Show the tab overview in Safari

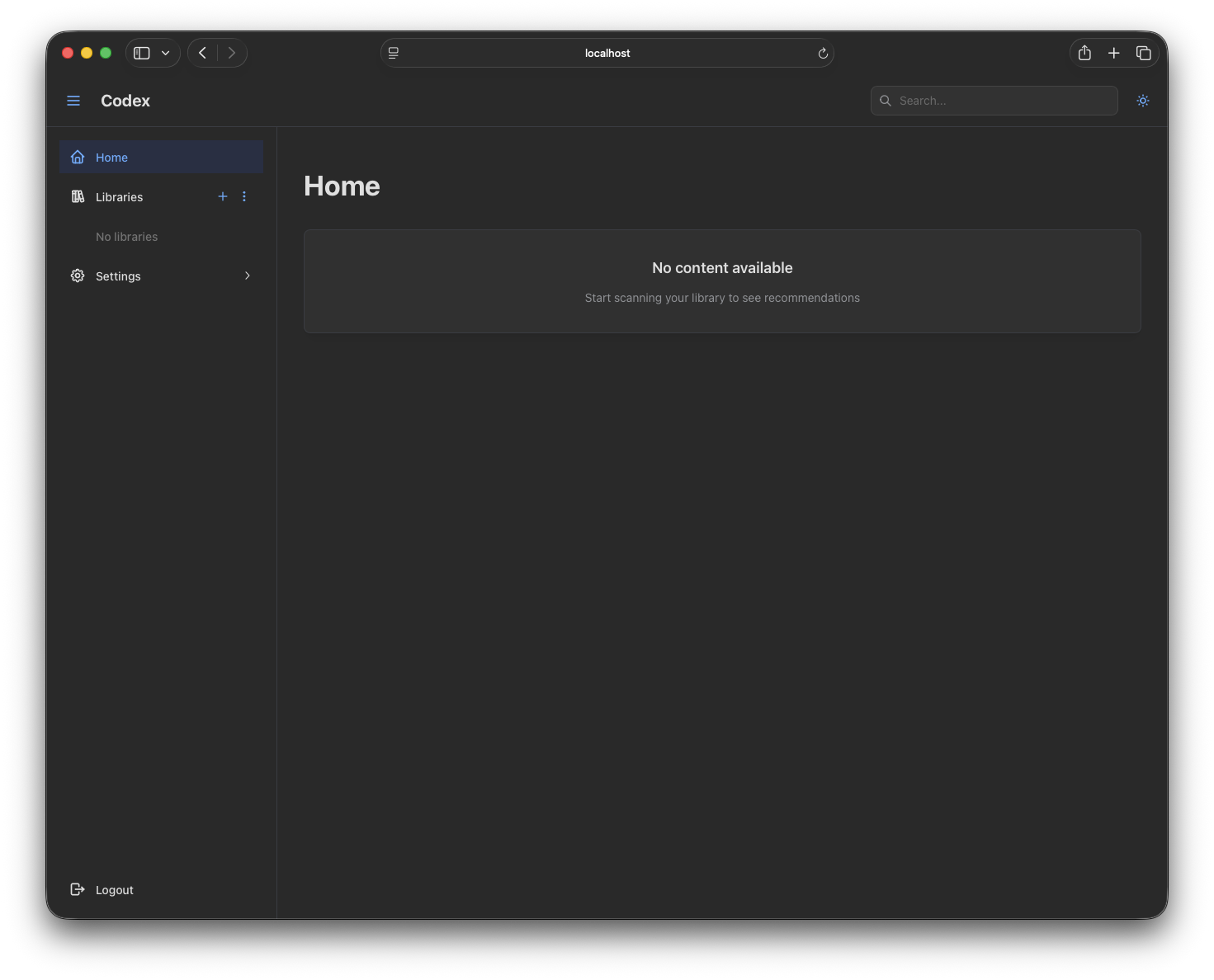click(x=1144, y=52)
